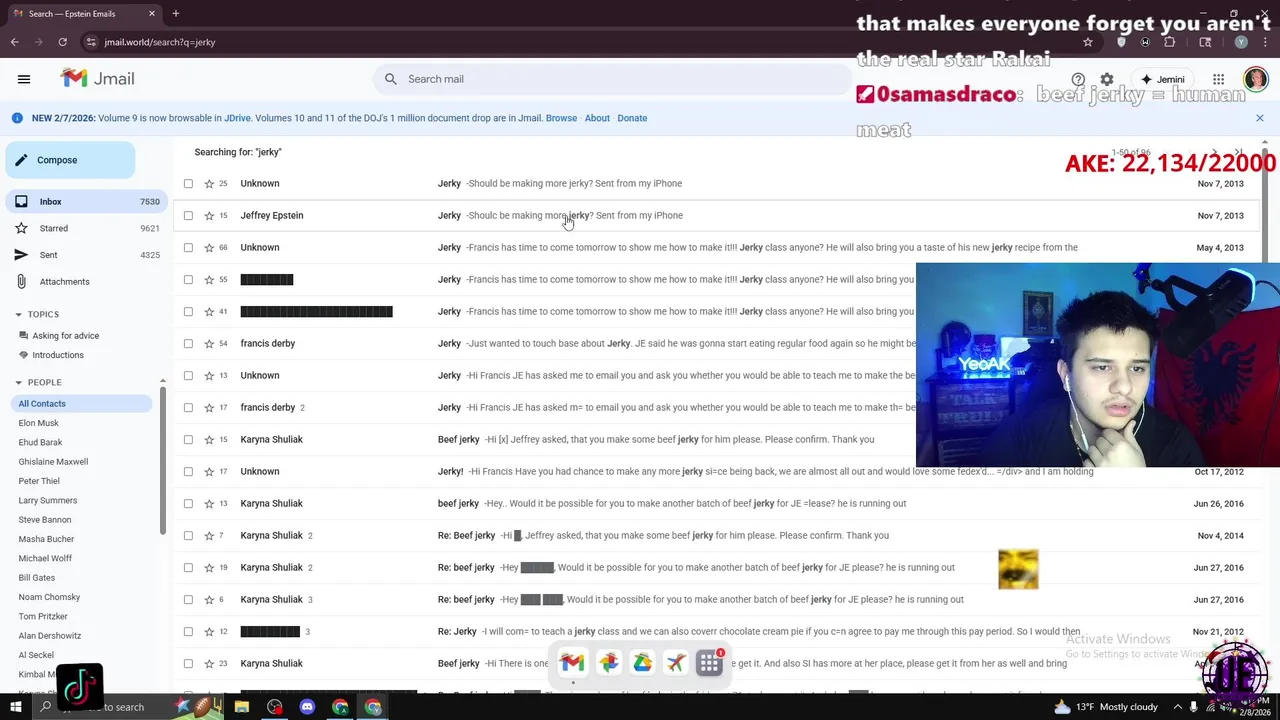Follow the About link in the banner
Image resolution: width=1280 pixels, height=720 pixels.
tap(597, 118)
